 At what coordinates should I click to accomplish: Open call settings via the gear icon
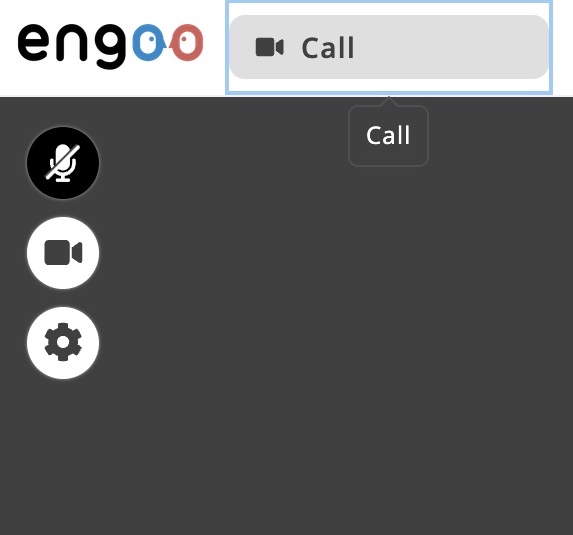[x=63, y=342]
